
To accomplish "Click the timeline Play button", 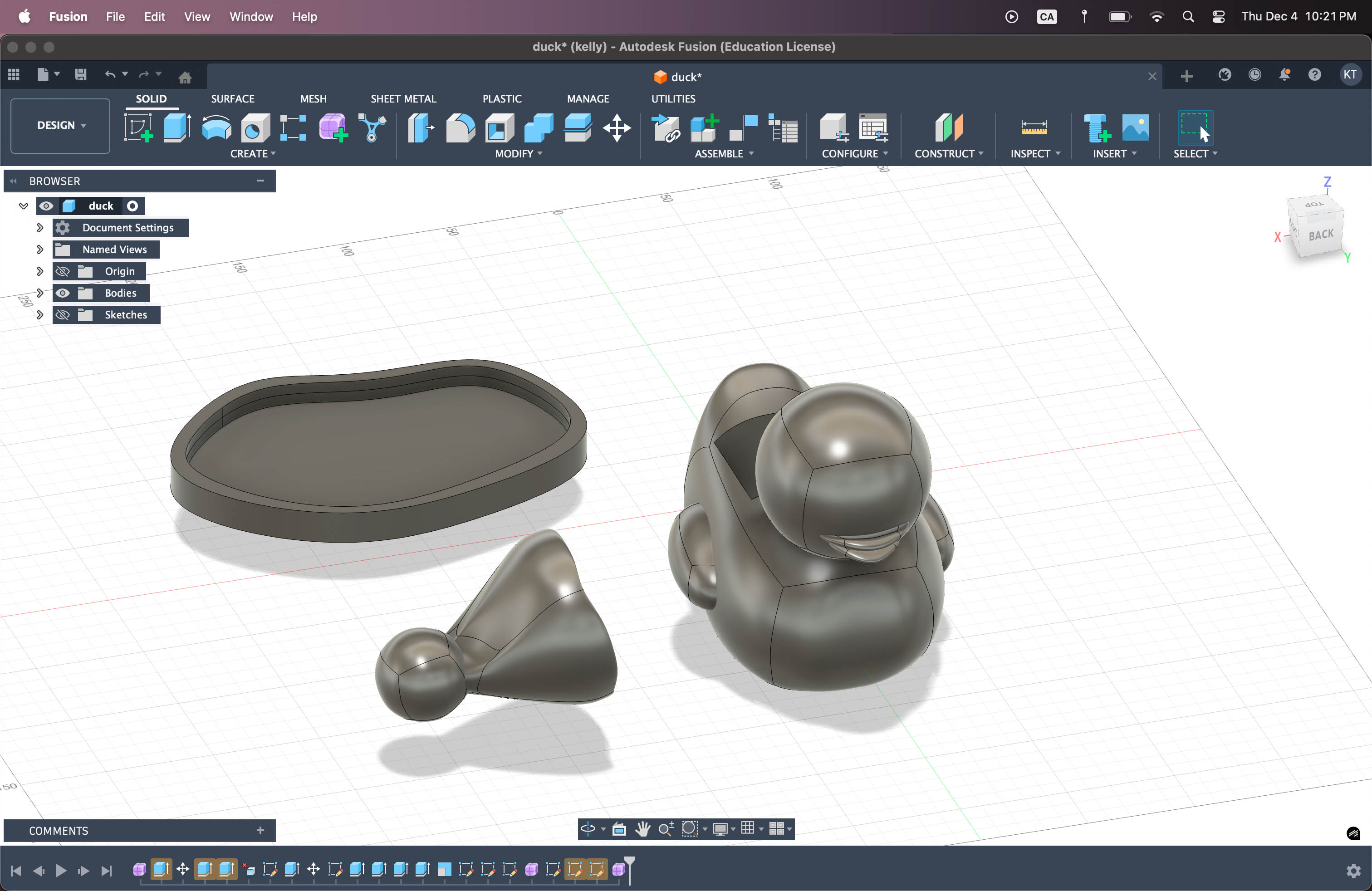I will pyautogui.click(x=61, y=870).
